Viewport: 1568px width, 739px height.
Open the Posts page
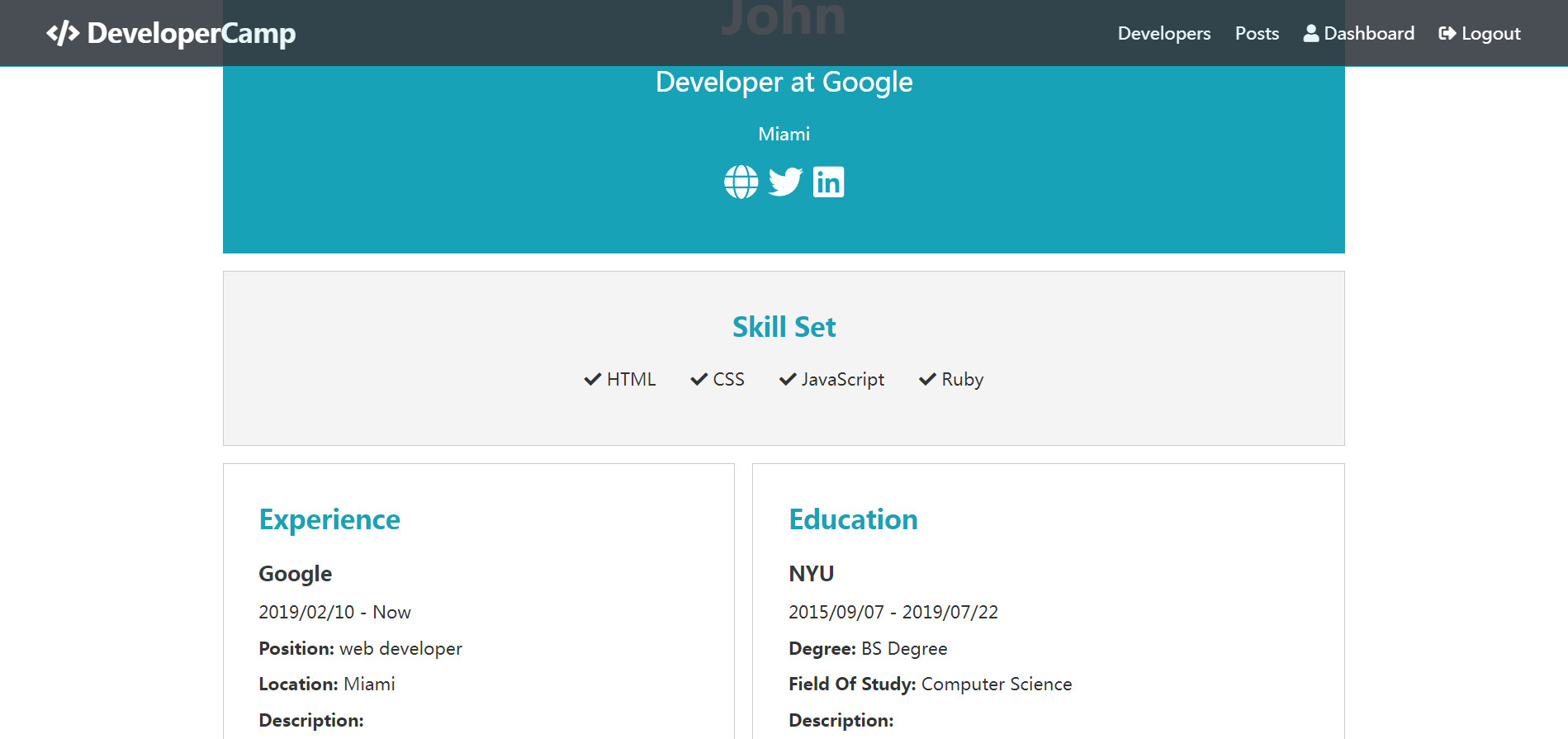(1257, 33)
